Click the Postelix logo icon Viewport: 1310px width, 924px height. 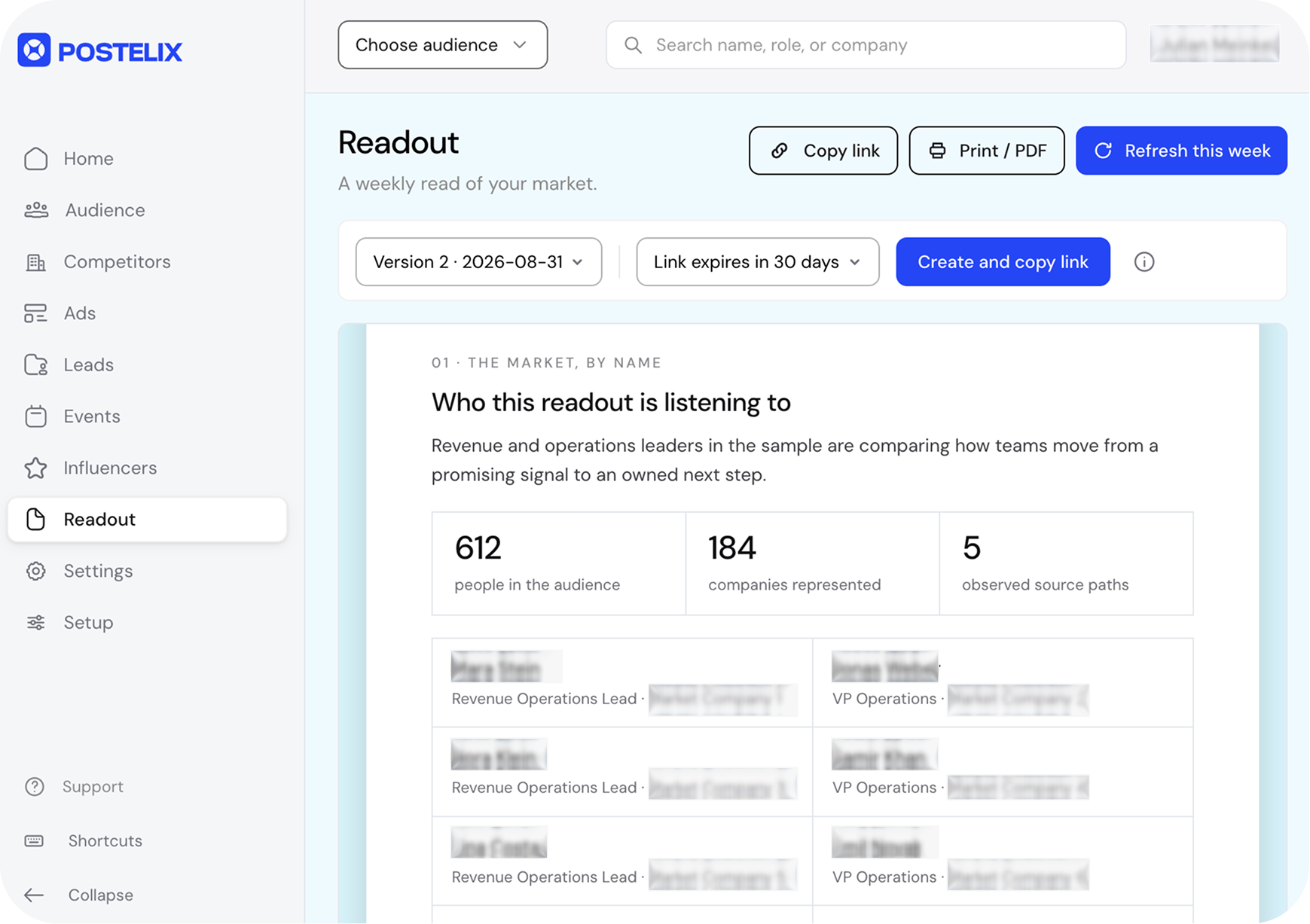tap(34, 50)
